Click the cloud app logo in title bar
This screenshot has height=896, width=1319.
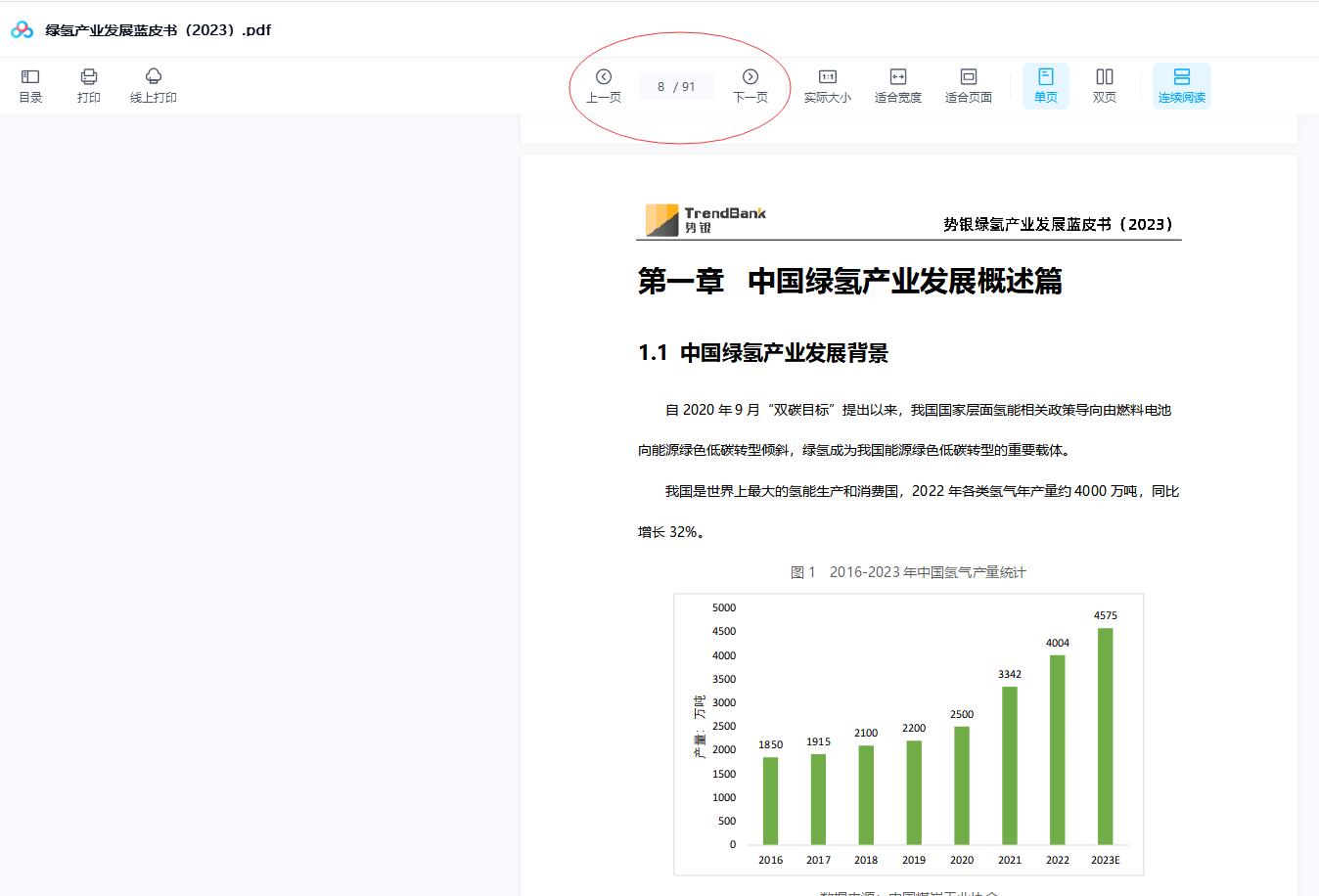(x=22, y=30)
